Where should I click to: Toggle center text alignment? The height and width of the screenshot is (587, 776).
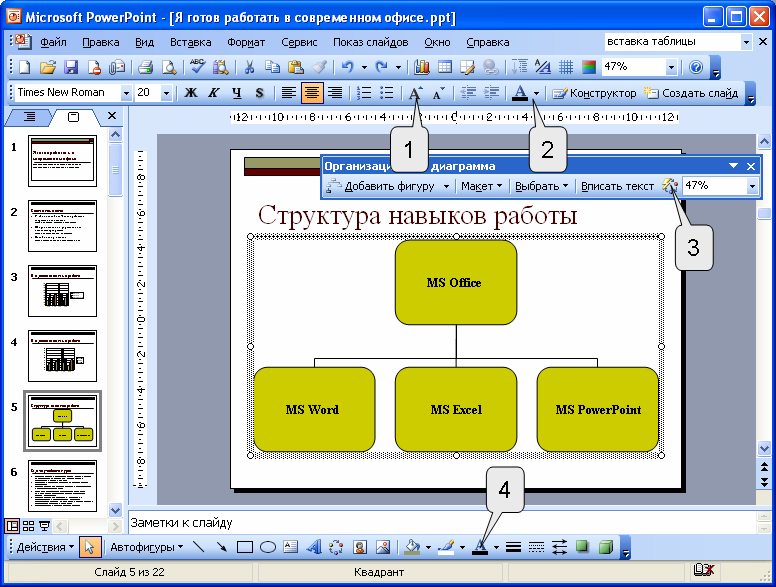(312, 93)
